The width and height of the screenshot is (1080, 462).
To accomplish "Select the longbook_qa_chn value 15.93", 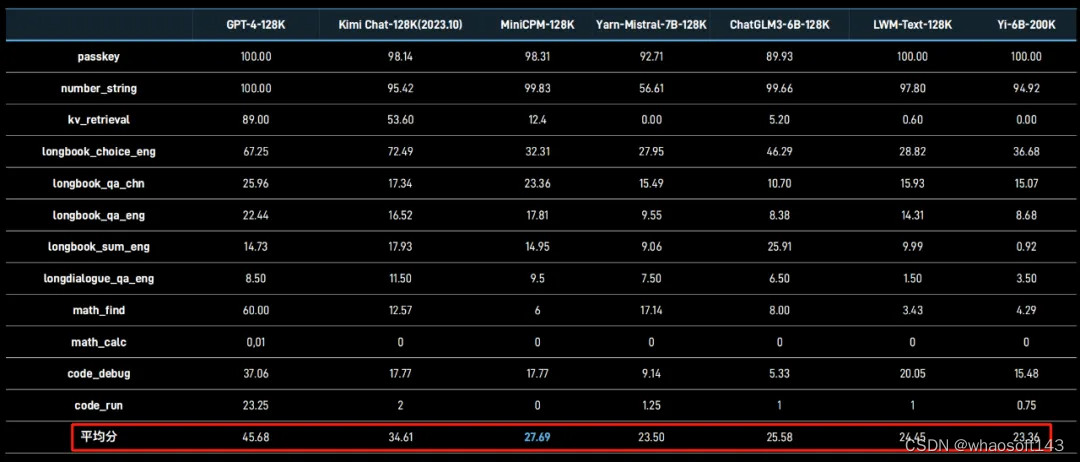I will tap(912, 184).
